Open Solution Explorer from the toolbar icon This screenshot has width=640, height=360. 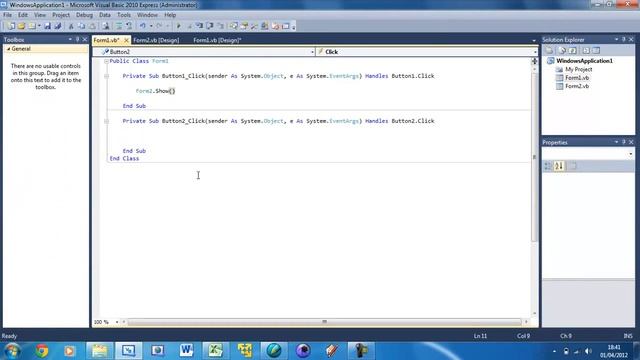(234, 26)
